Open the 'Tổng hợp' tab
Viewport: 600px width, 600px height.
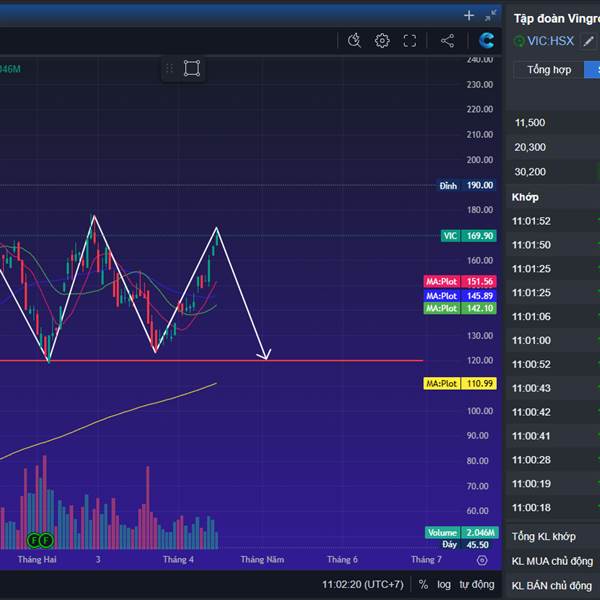pyautogui.click(x=549, y=70)
